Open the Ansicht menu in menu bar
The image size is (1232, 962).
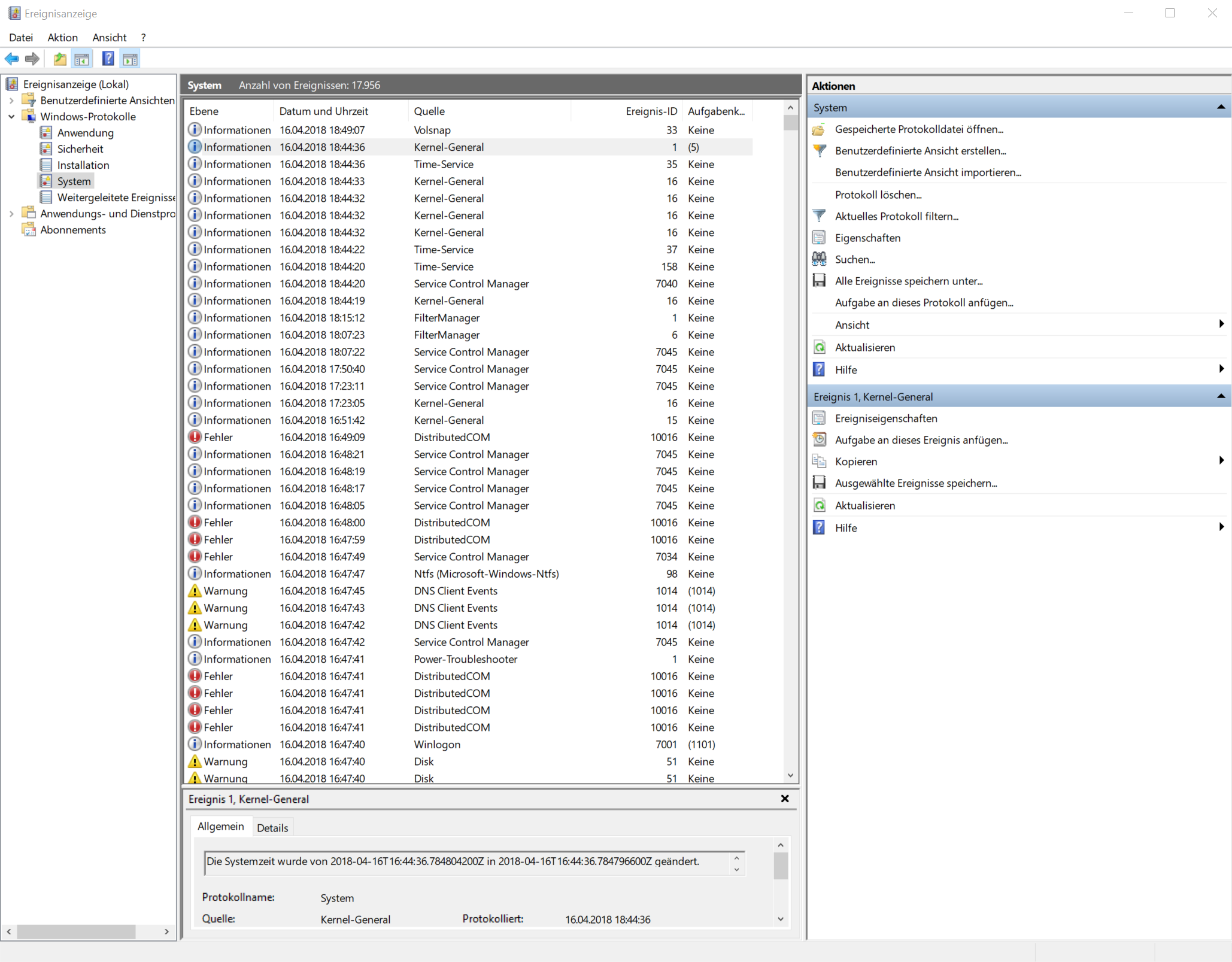[110, 37]
